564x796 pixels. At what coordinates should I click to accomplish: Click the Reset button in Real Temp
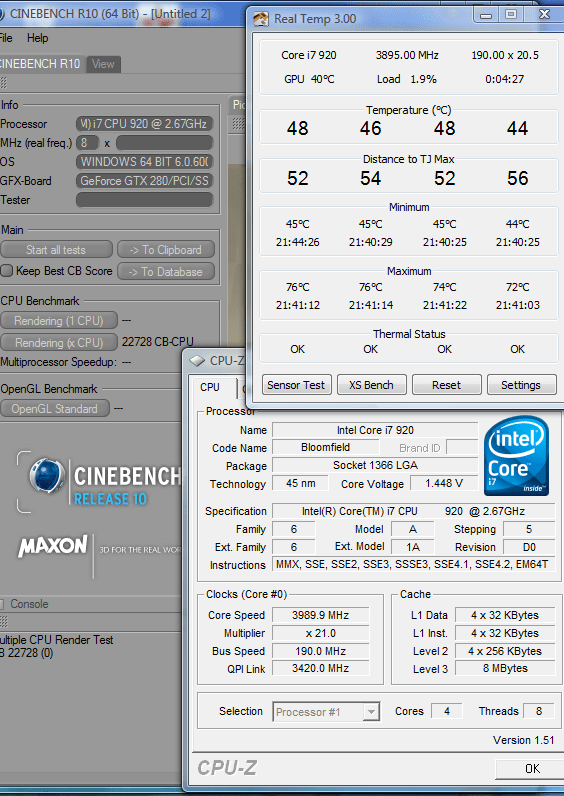click(447, 385)
